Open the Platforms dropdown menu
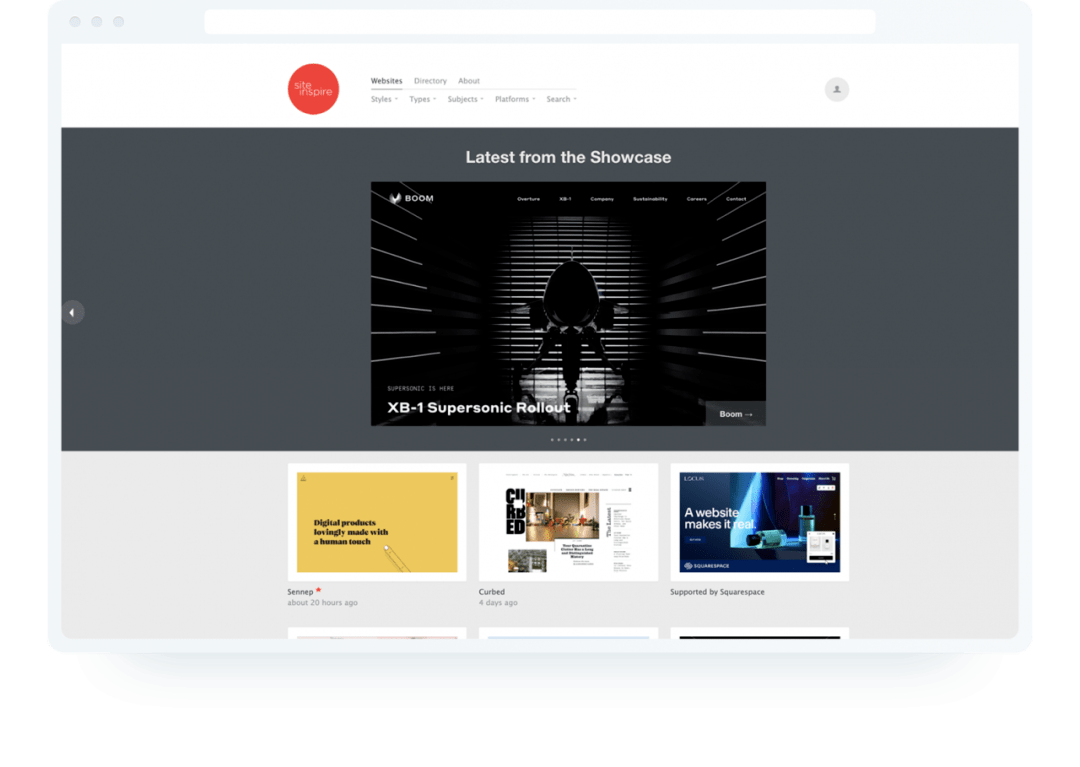 pyautogui.click(x=515, y=99)
